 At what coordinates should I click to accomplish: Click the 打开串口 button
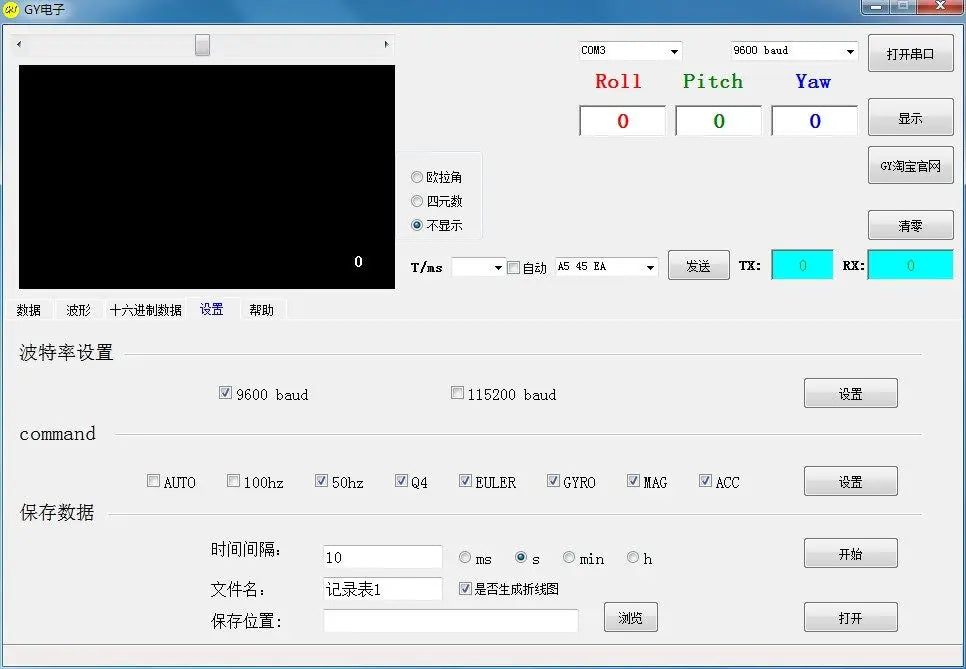(x=911, y=54)
